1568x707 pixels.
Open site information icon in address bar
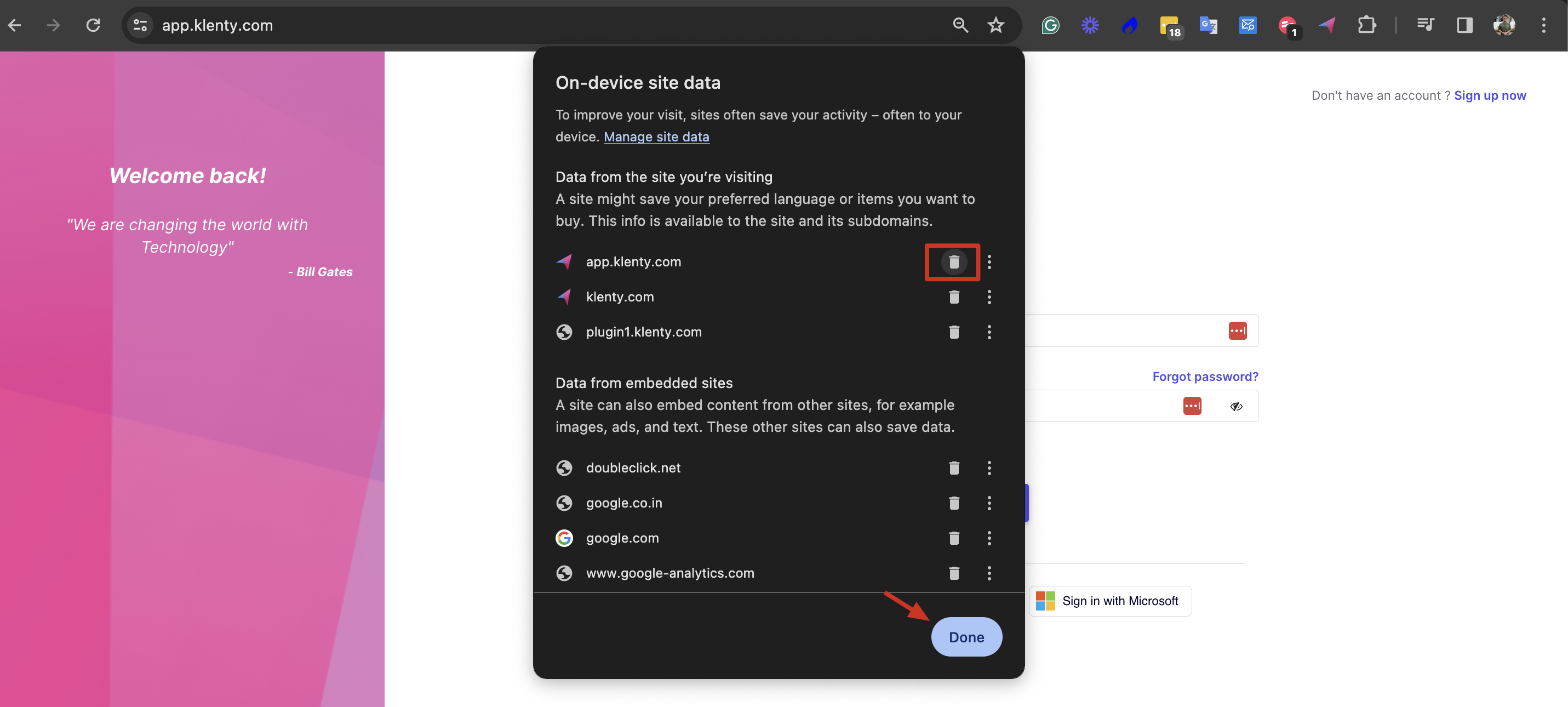[x=140, y=25]
